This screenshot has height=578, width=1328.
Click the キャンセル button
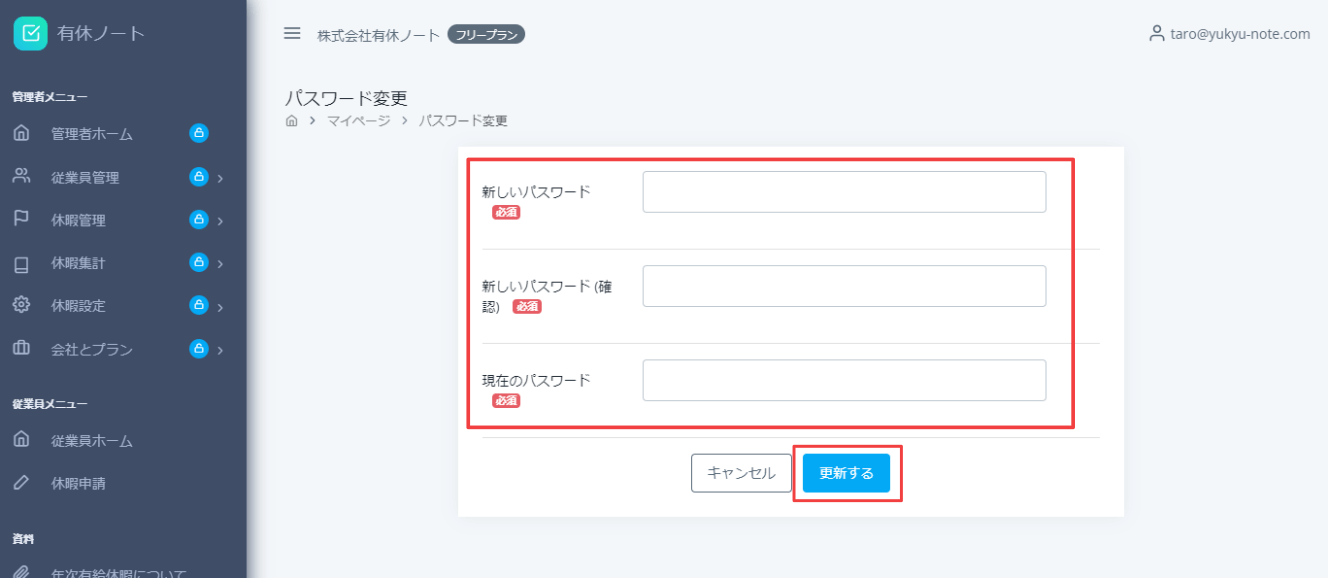pos(741,472)
